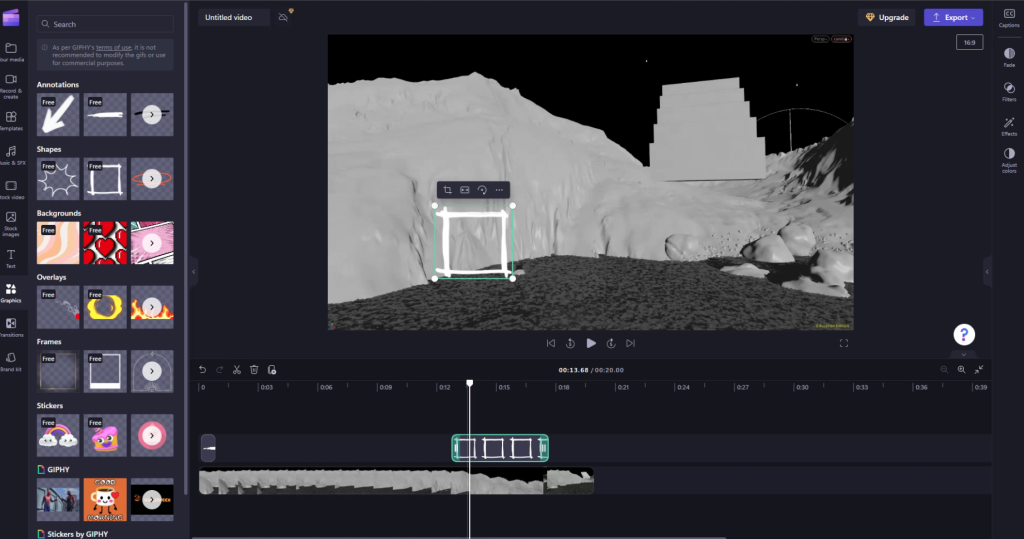Screen dimensions: 1024x539
Task: Expand more Annotations
Action: click(x=152, y=114)
